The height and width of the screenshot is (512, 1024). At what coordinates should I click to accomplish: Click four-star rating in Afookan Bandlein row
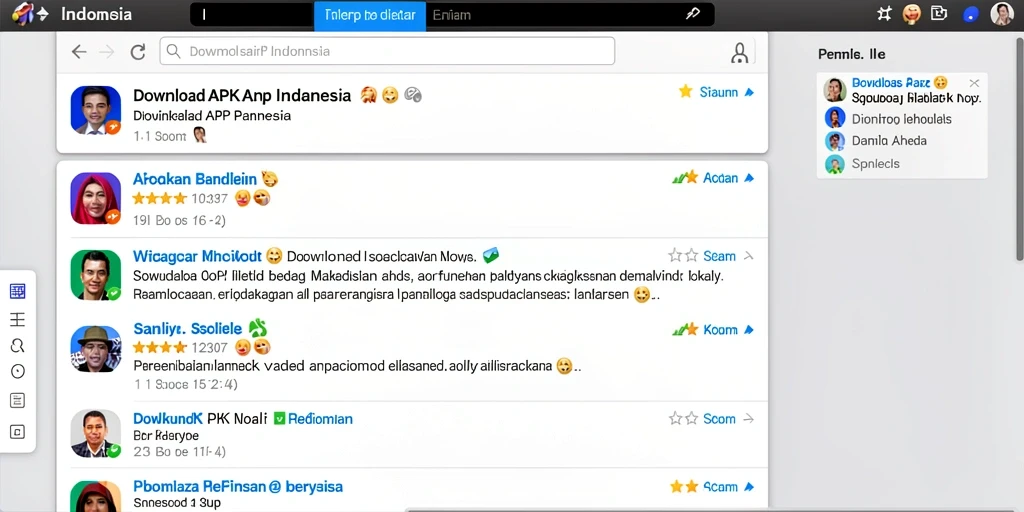coord(159,198)
